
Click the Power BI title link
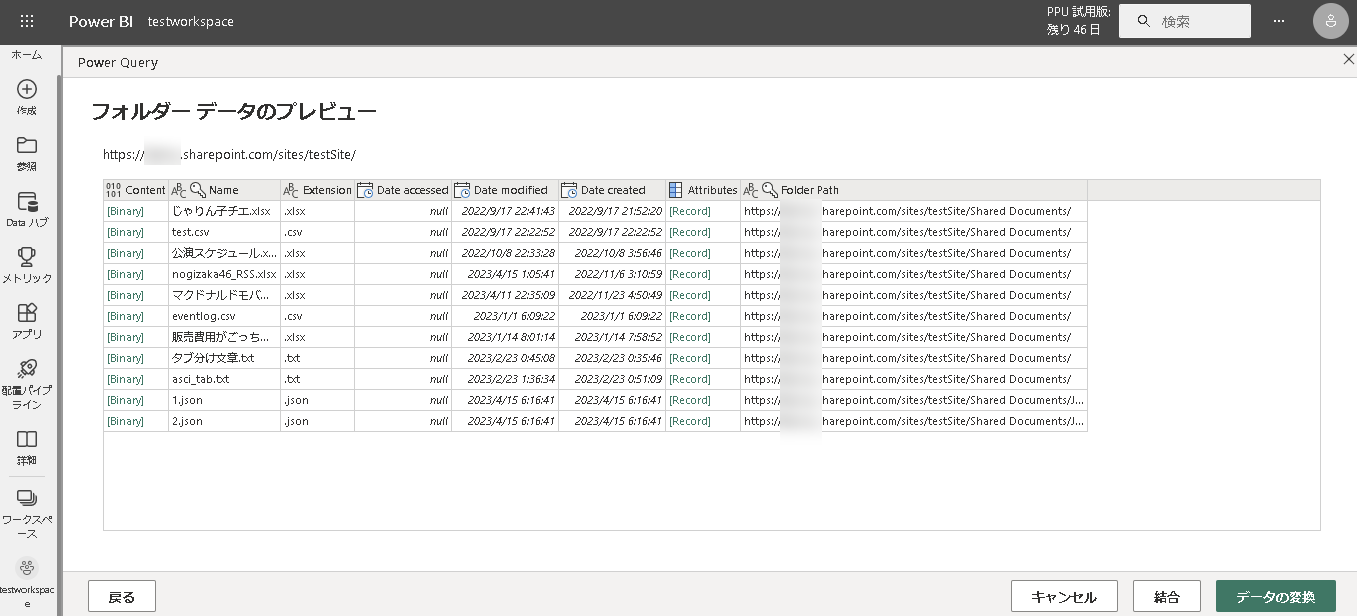coord(101,21)
